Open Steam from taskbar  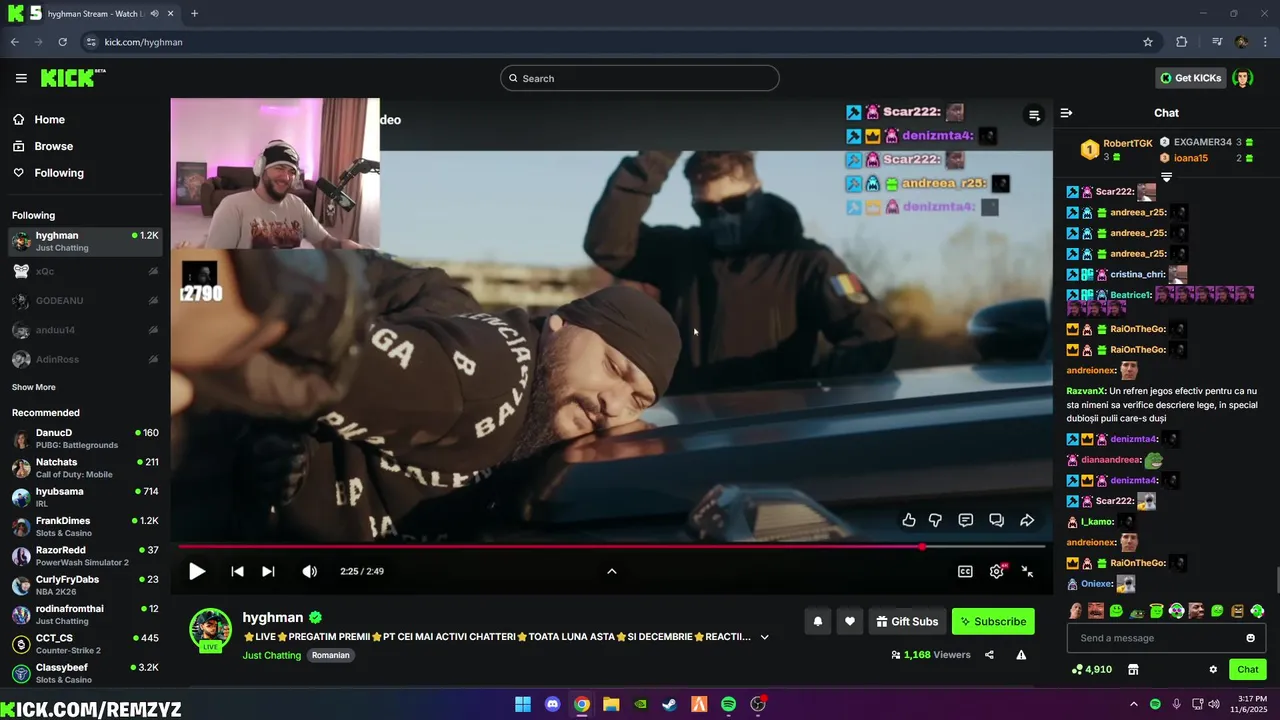coord(670,704)
